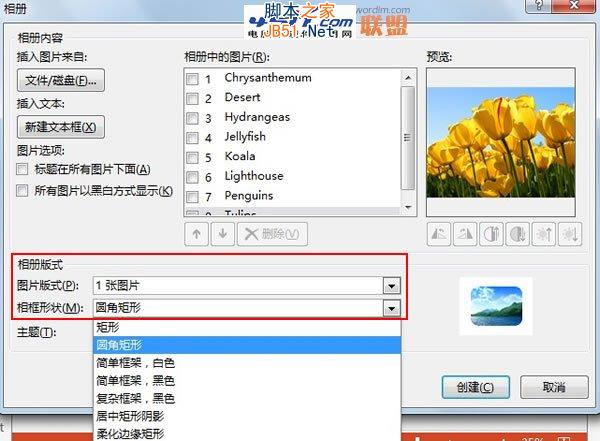Choose 柔化边缘矩形 frame option
This screenshot has width=600, height=441.
tap(247, 434)
